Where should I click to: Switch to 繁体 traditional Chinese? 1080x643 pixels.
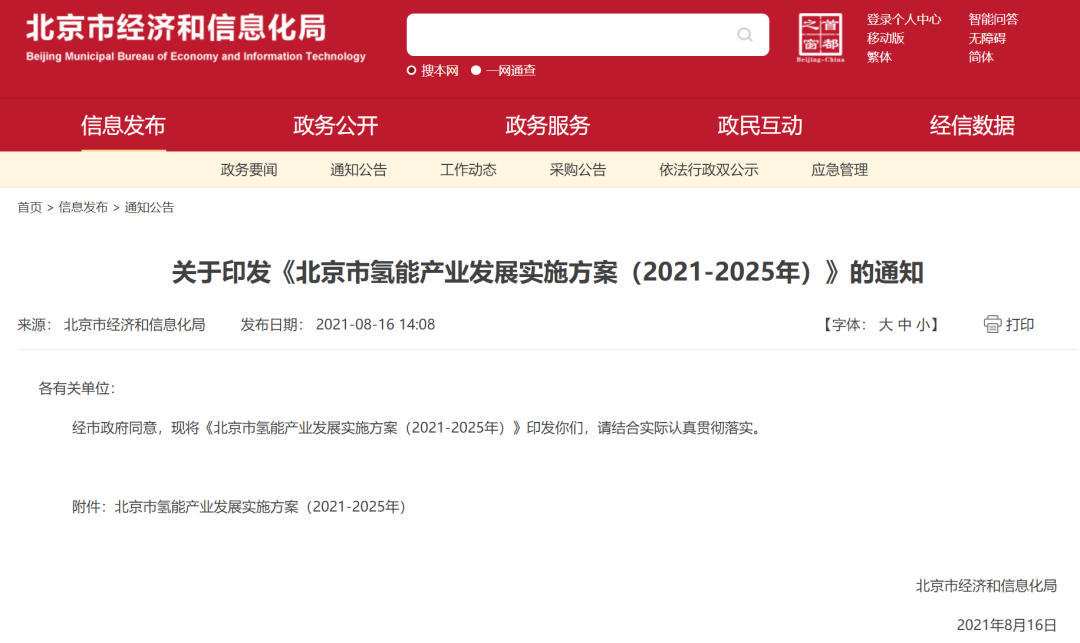(x=879, y=57)
